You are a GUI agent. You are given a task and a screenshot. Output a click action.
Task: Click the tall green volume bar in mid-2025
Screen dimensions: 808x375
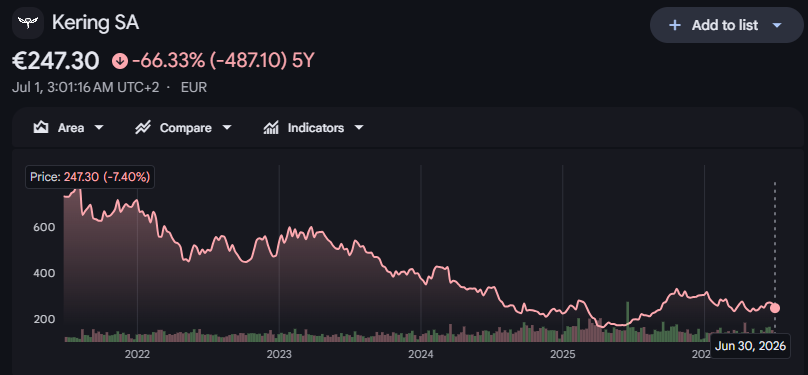[627, 321]
